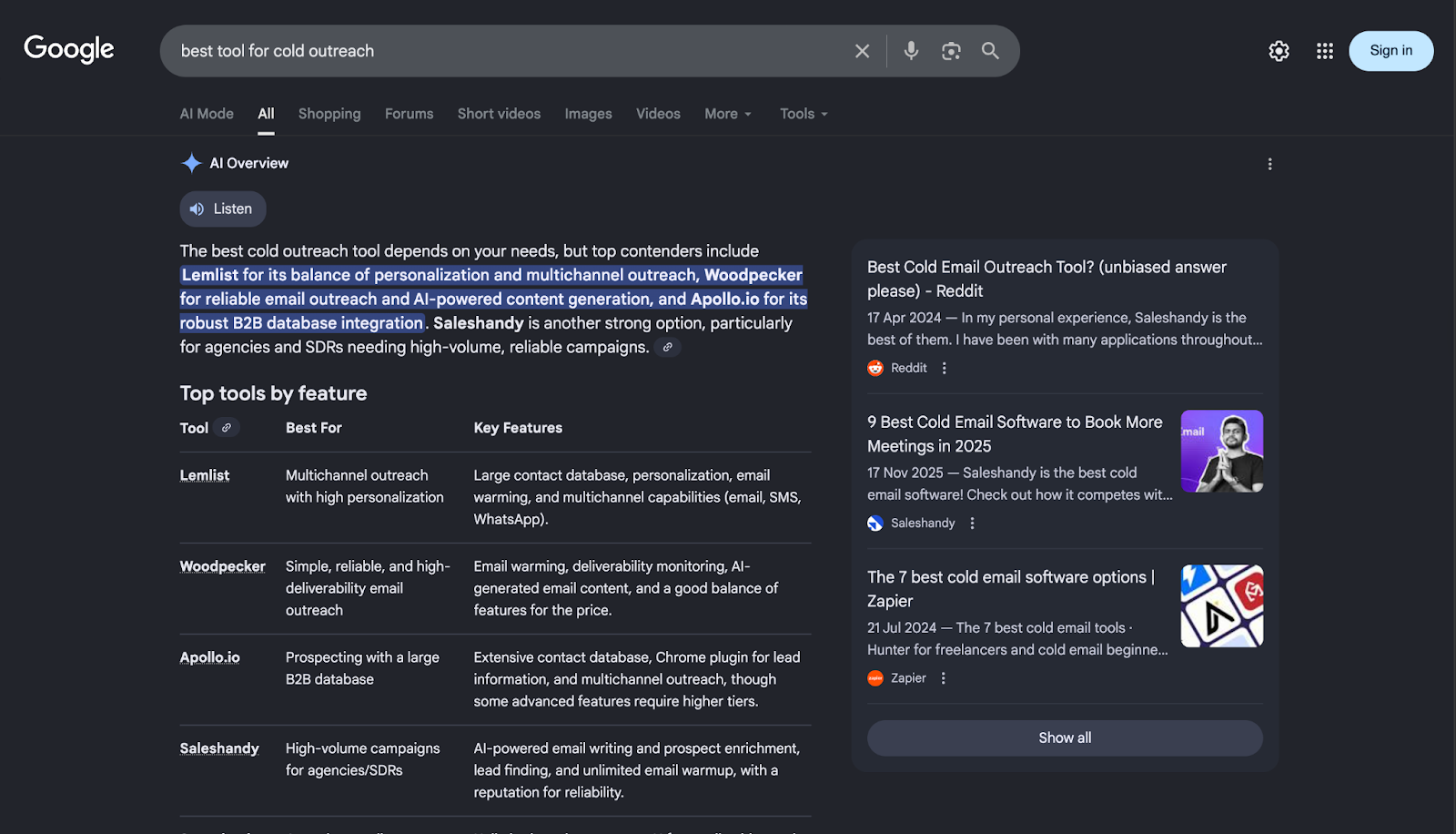1456x834 pixels.
Task: Clear the search query with the X
Action: [862, 51]
